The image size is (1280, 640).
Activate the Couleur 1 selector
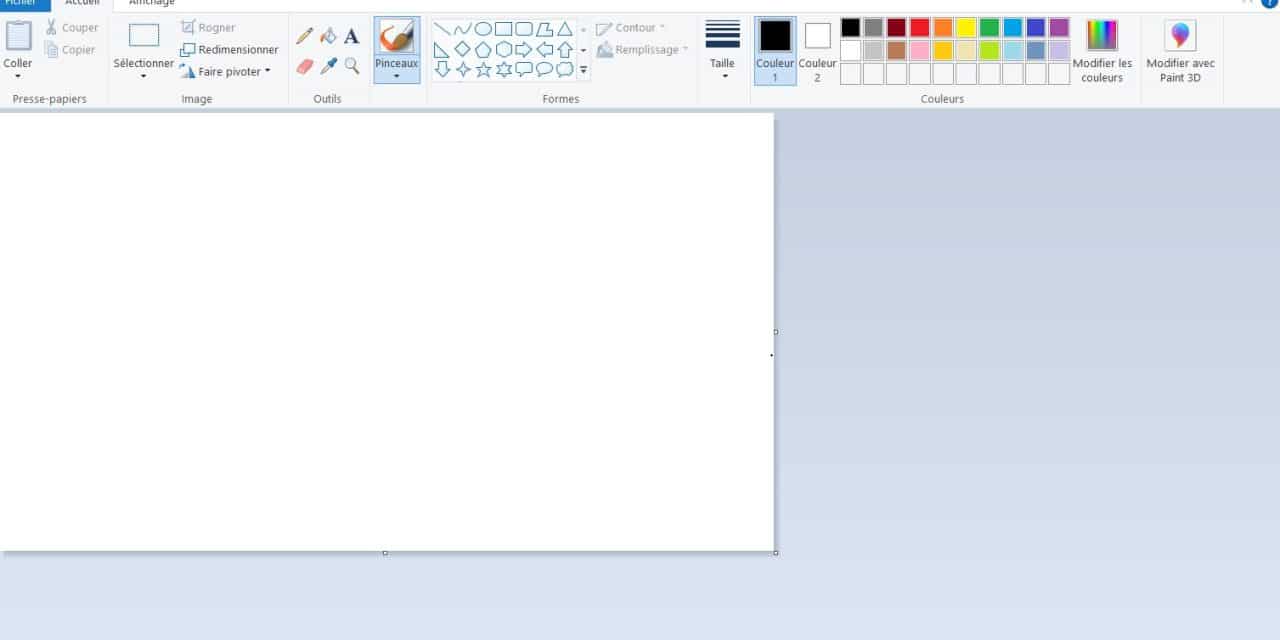(x=775, y=50)
